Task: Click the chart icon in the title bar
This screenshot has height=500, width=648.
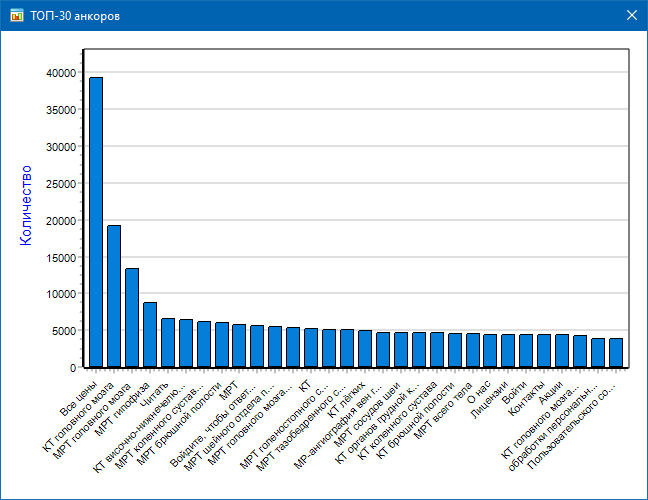Action: point(17,16)
